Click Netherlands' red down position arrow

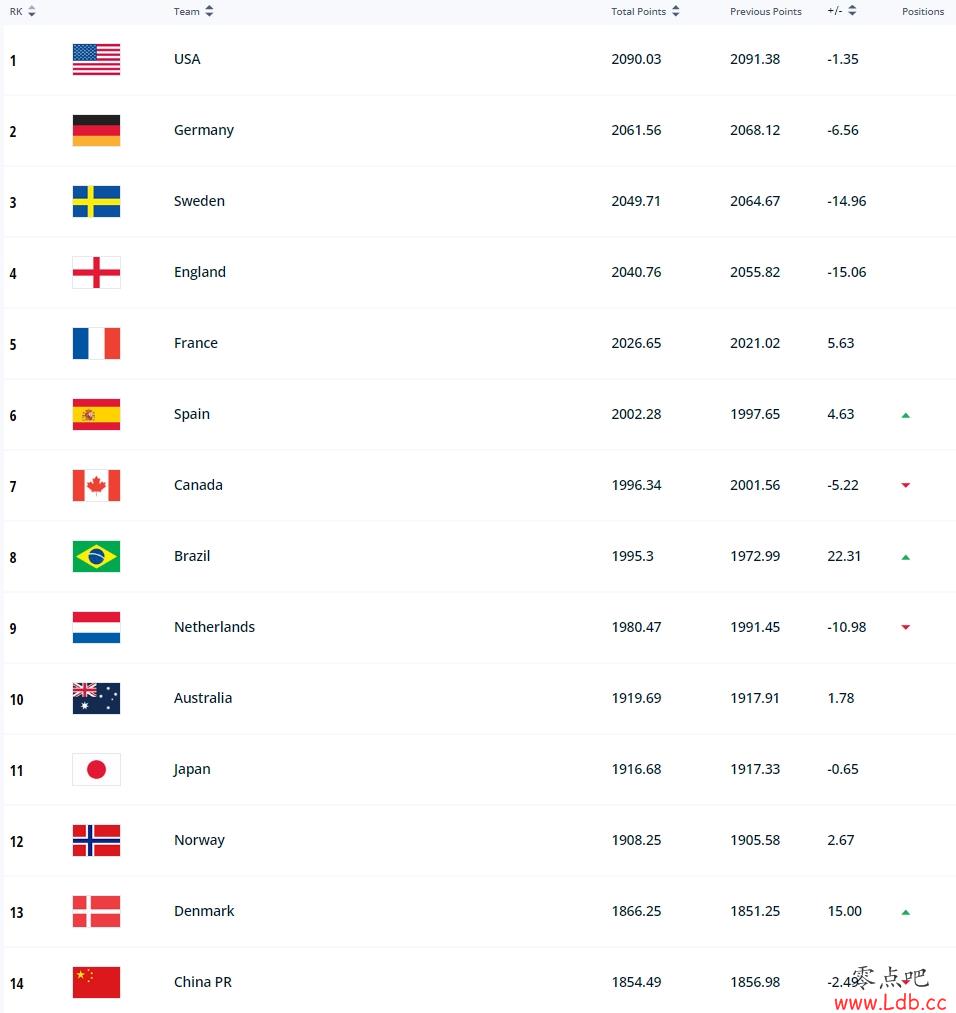pyautogui.click(x=906, y=627)
